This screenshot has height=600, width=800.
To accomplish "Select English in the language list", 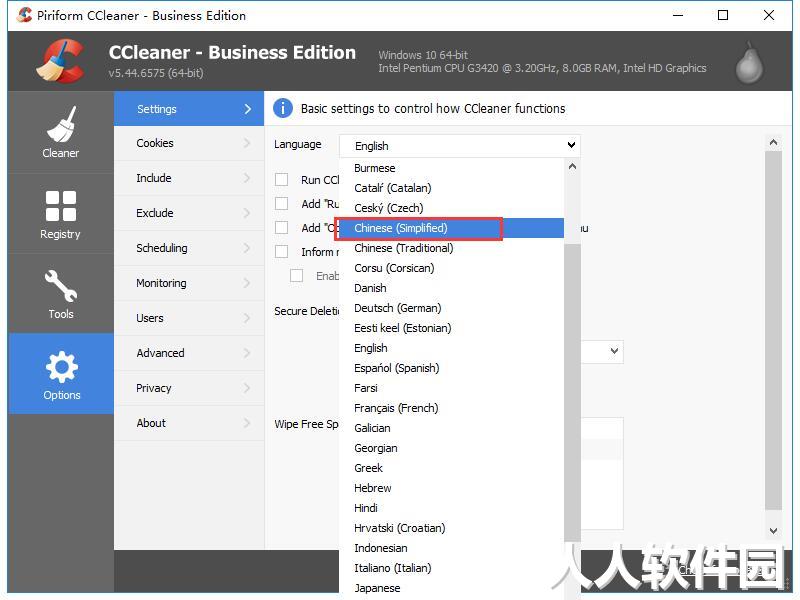I will point(452,348).
